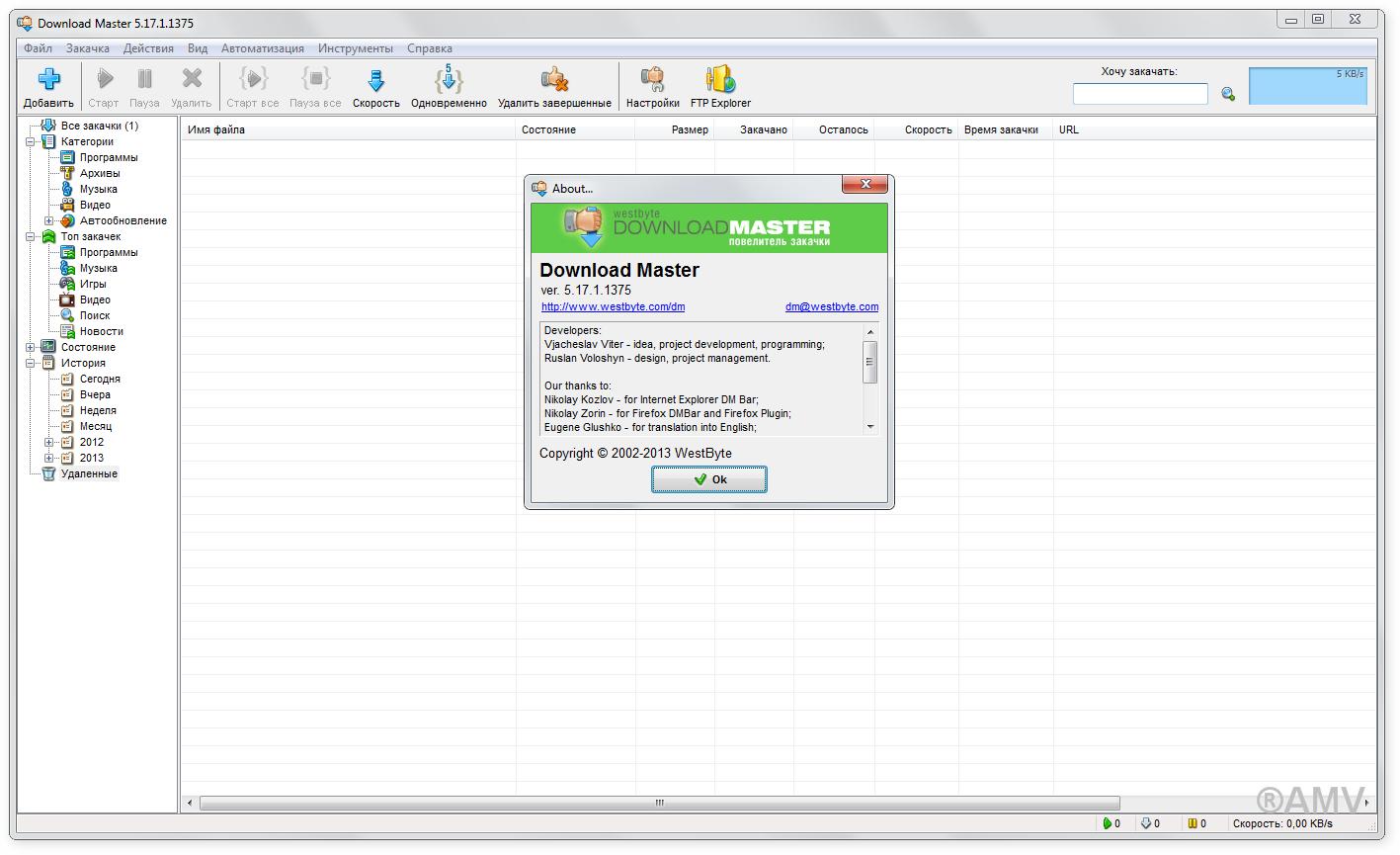Click Удалить завершенные toolbar icon
1400x855 pixels.
coord(554,79)
